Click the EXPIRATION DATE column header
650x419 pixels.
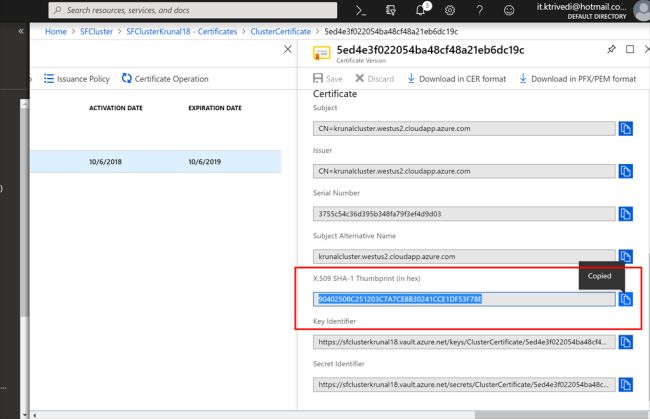[x=215, y=108]
